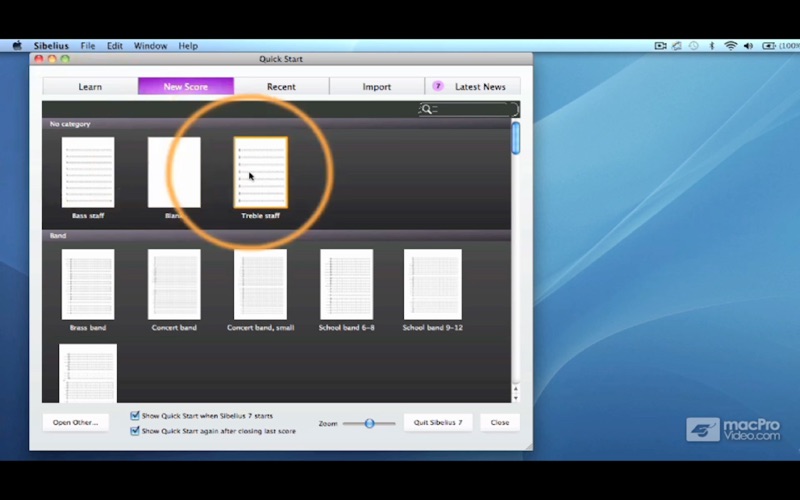The image size is (800, 500).
Task: Switch to the Recent tab
Action: [x=281, y=86]
